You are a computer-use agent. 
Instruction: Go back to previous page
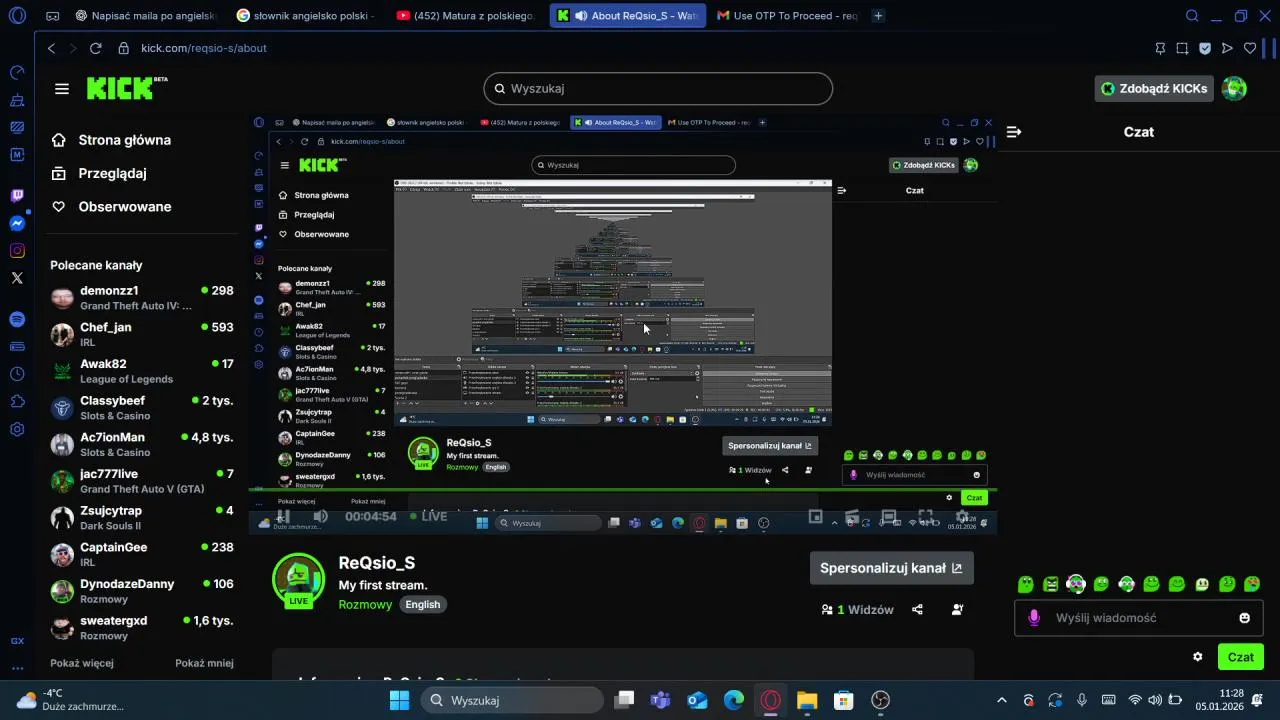(x=52, y=48)
